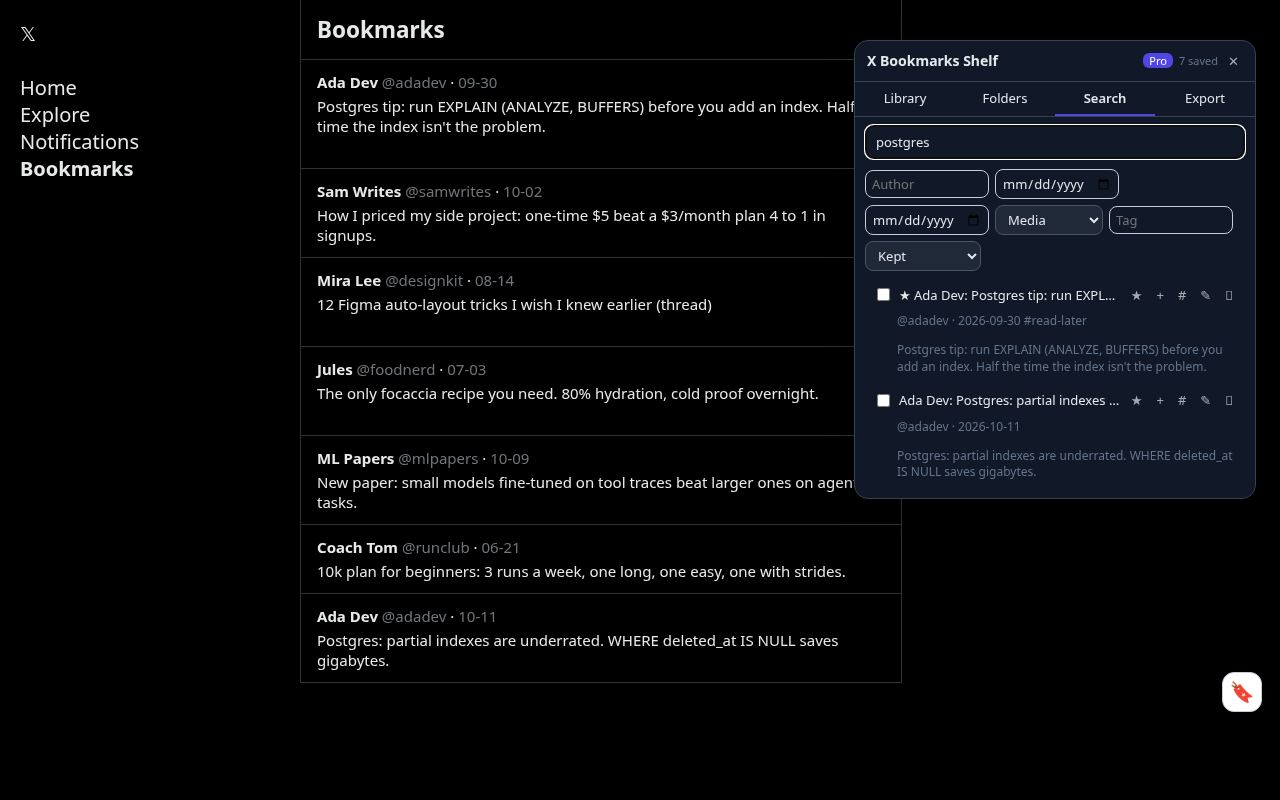Click Bookmarks in the sidebar navigation
This screenshot has width=1280, height=800.
tap(76, 169)
